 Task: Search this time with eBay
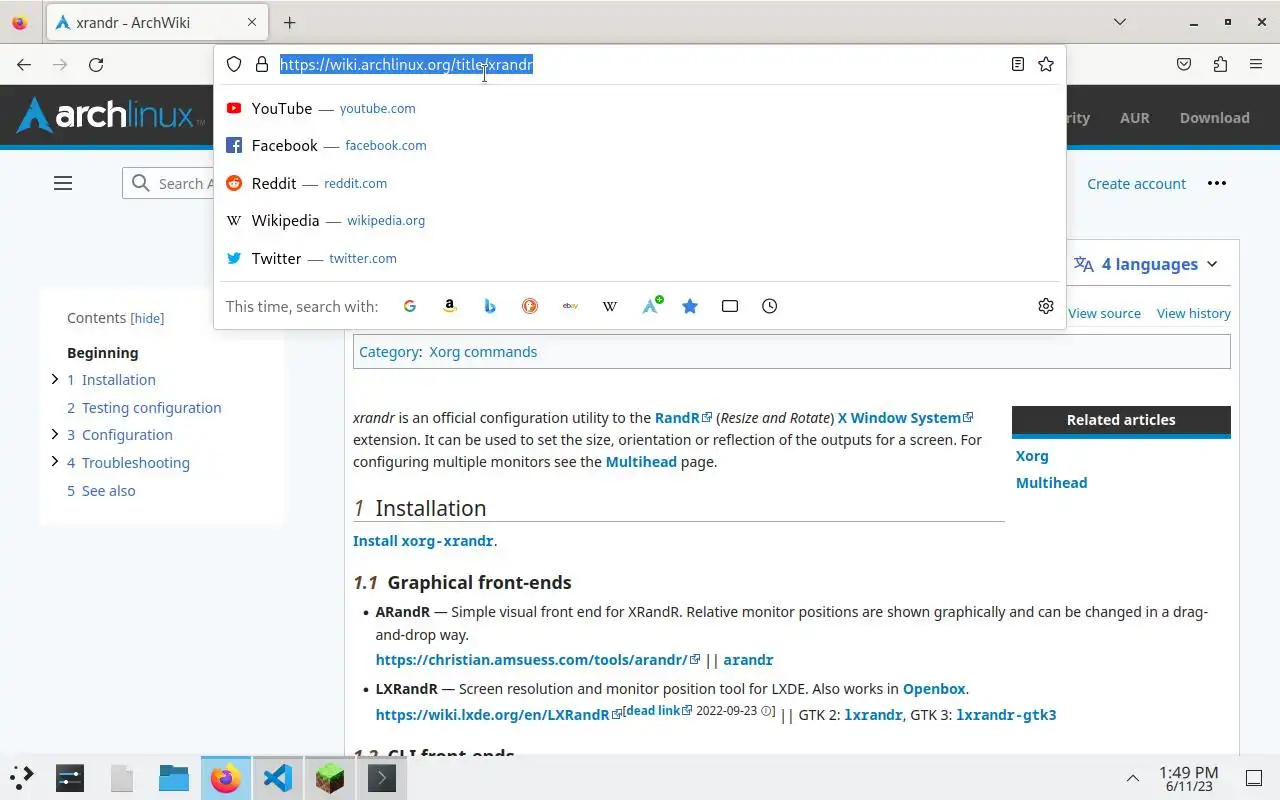pyautogui.click(x=570, y=306)
